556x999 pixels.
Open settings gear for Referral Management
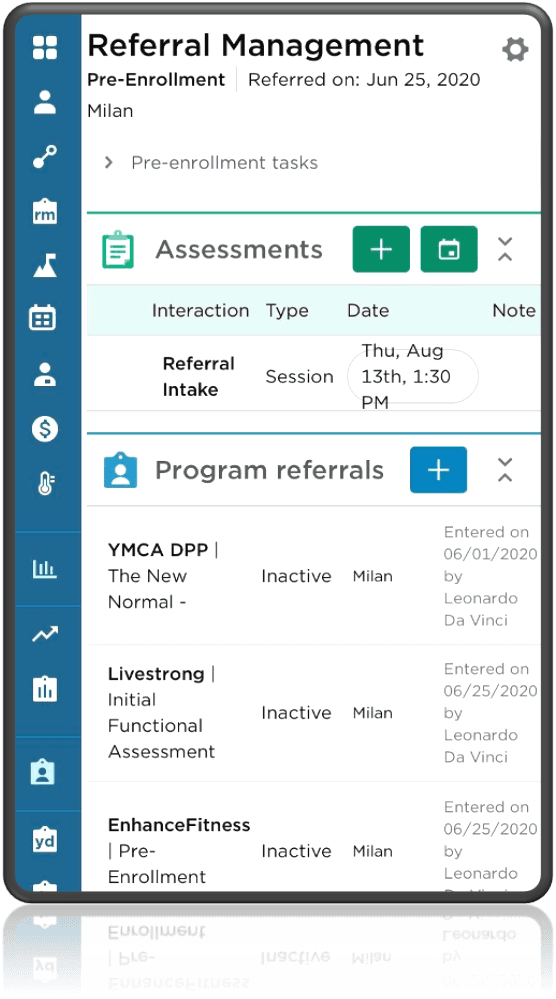tap(515, 49)
